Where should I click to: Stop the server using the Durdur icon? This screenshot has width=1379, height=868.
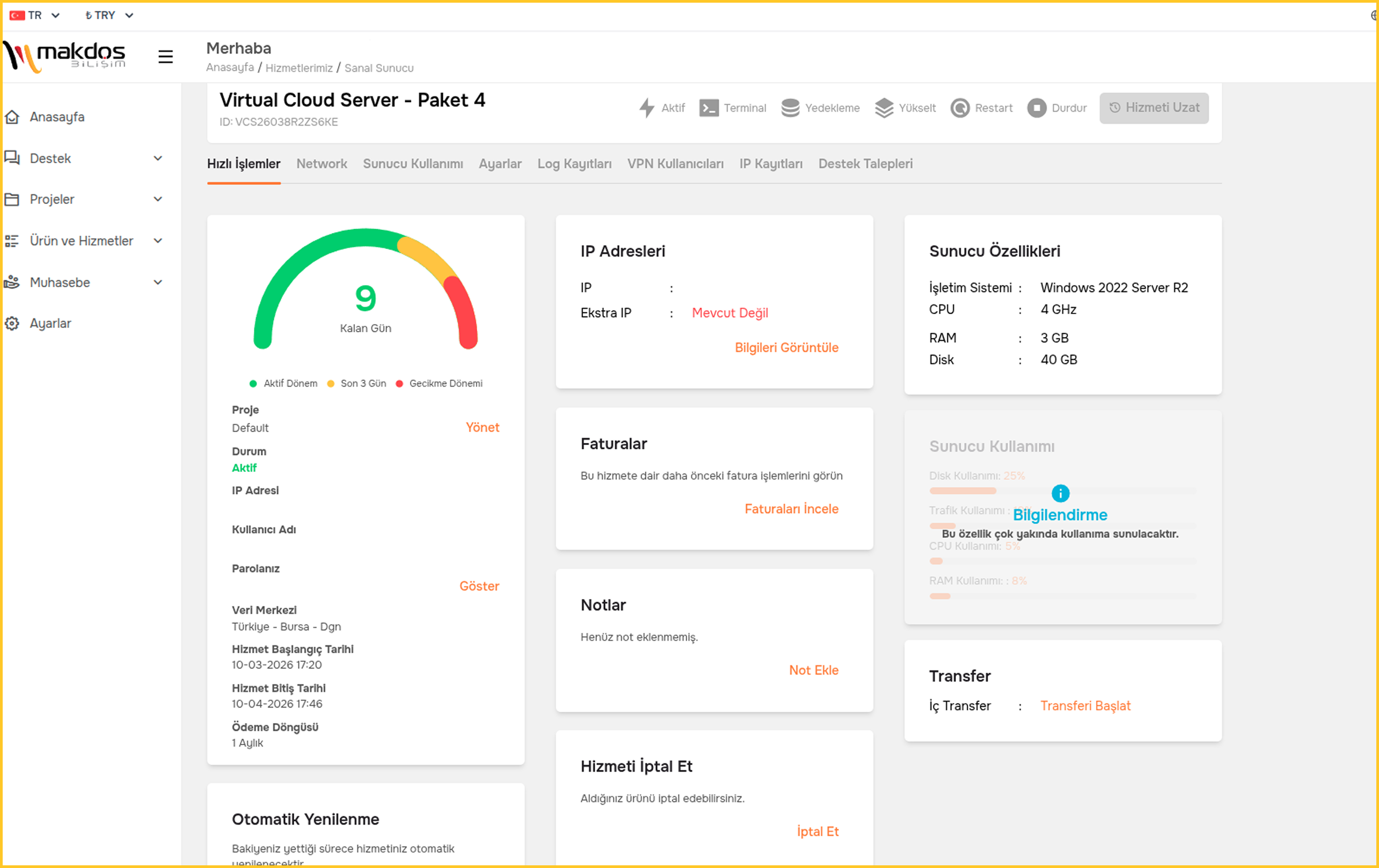click(1037, 108)
